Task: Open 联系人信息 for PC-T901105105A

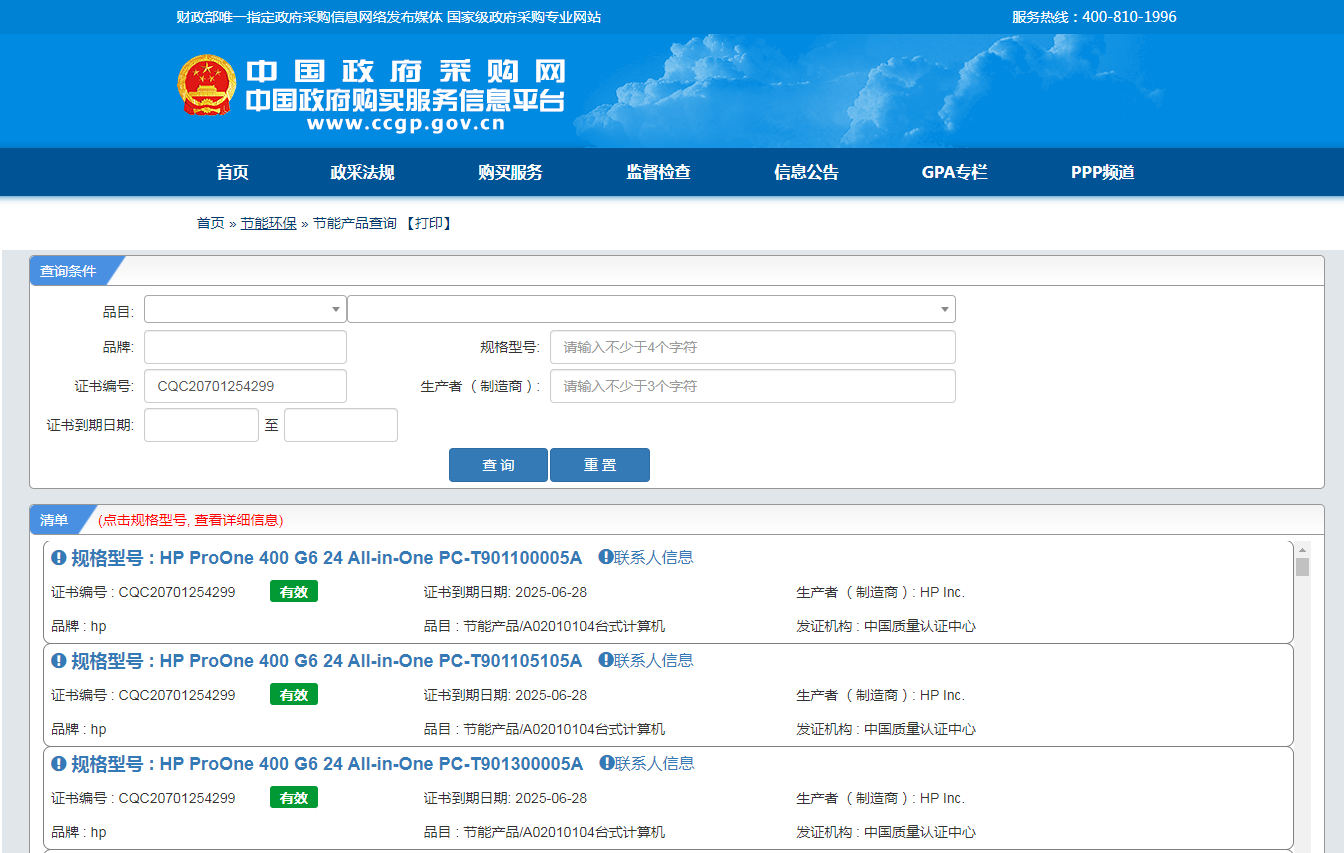Action: click(646, 660)
